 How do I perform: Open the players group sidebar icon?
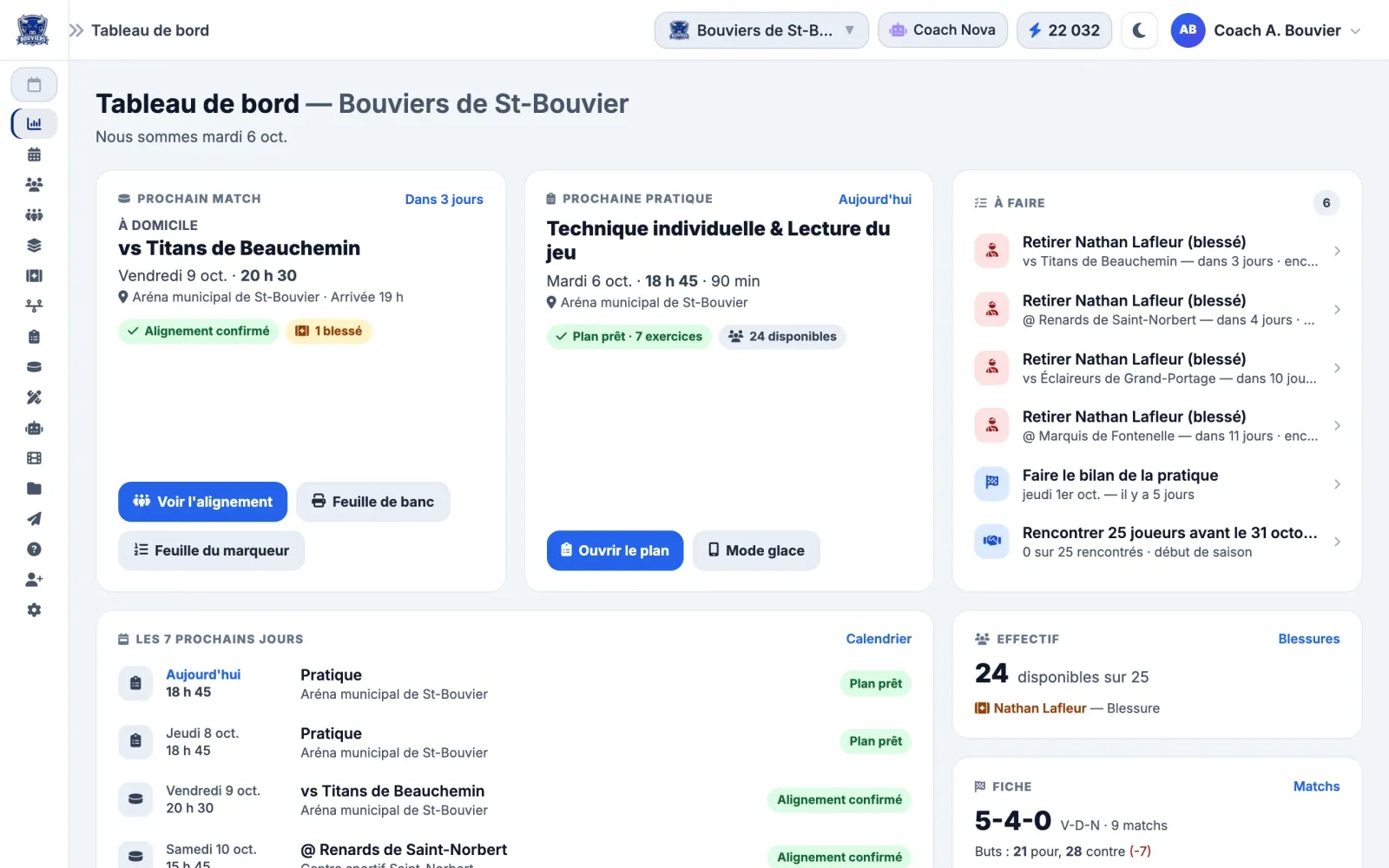tap(34, 185)
